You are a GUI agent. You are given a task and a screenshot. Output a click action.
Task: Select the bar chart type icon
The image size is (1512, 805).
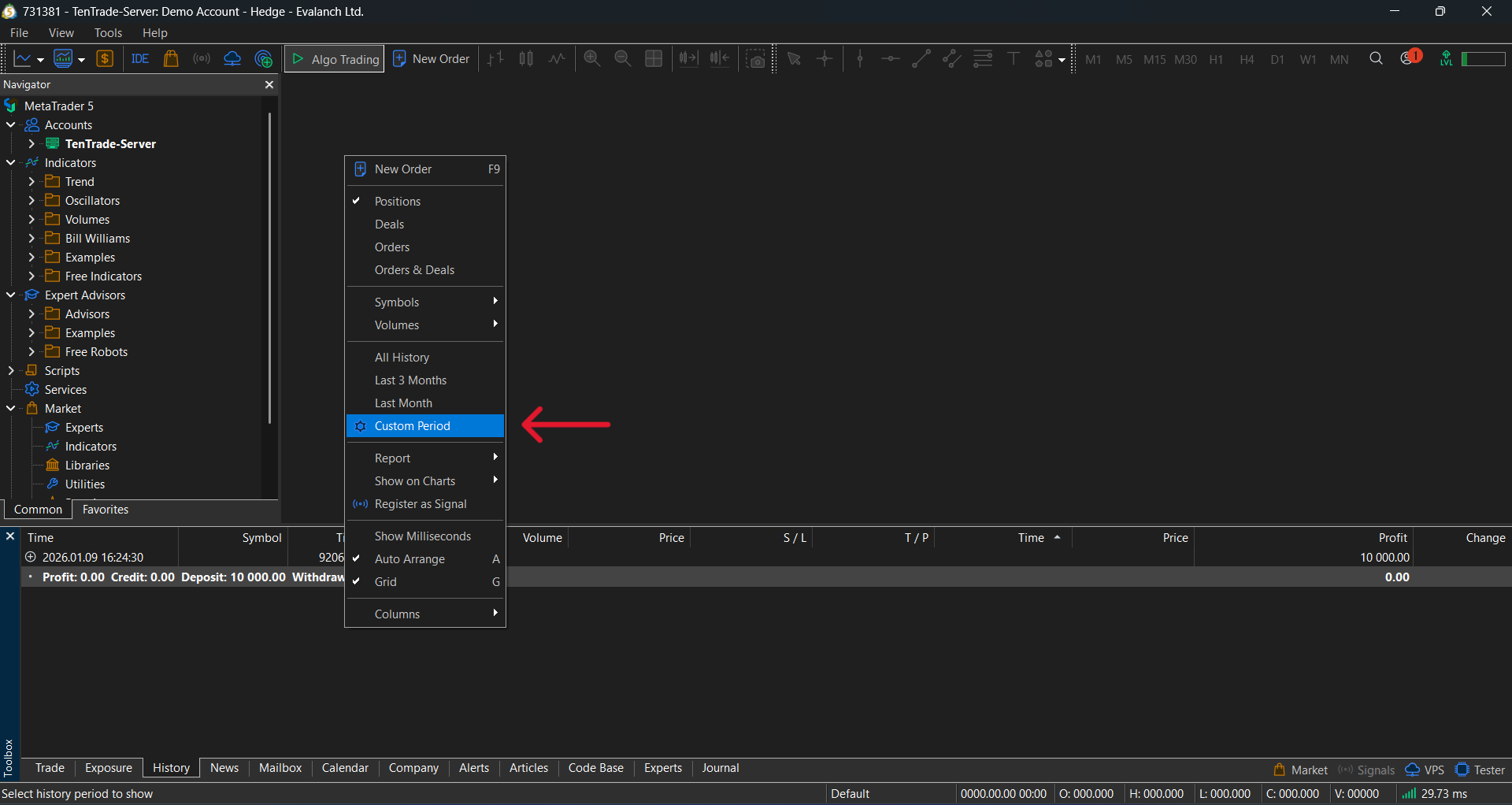(x=495, y=59)
